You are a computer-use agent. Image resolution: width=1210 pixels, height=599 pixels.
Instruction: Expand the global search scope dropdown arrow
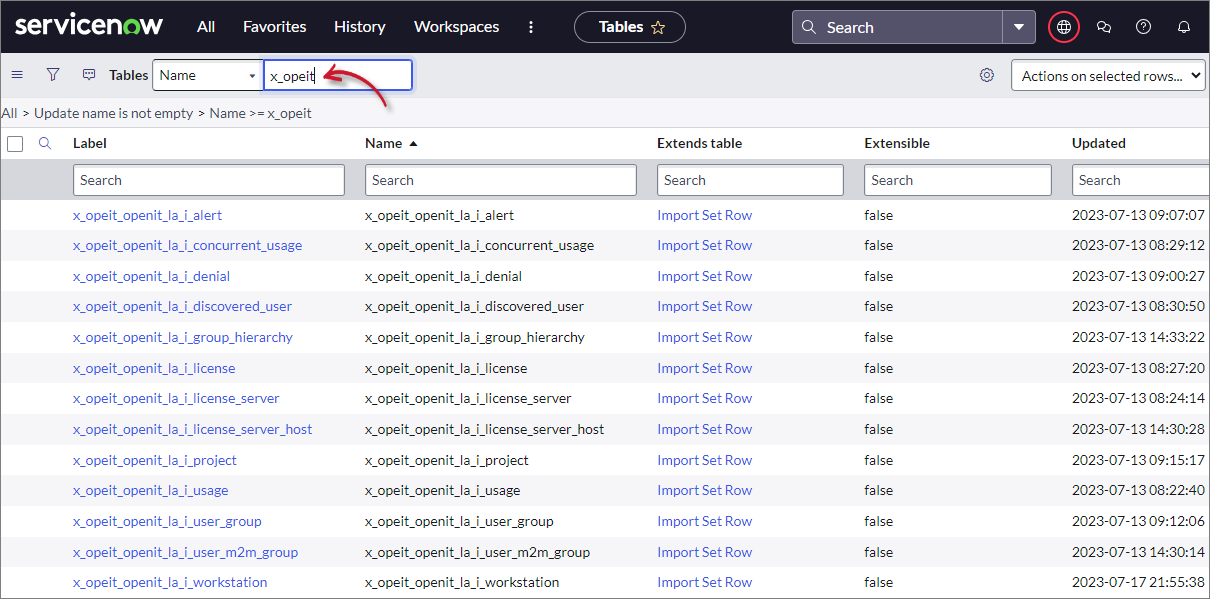(x=1019, y=27)
